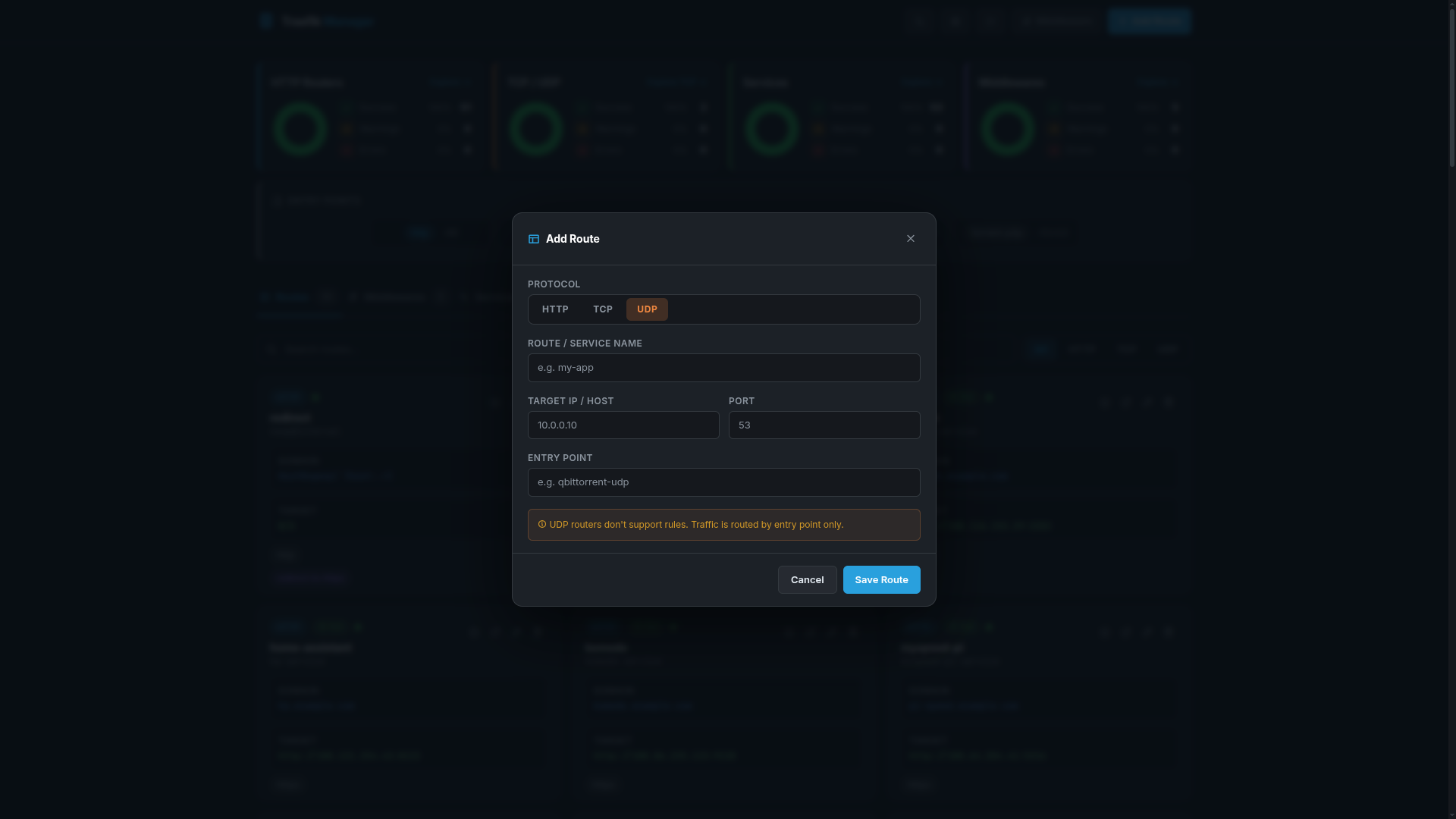1456x819 pixels.
Task: Click the Save Route button
Action: [x=880, y=579]
